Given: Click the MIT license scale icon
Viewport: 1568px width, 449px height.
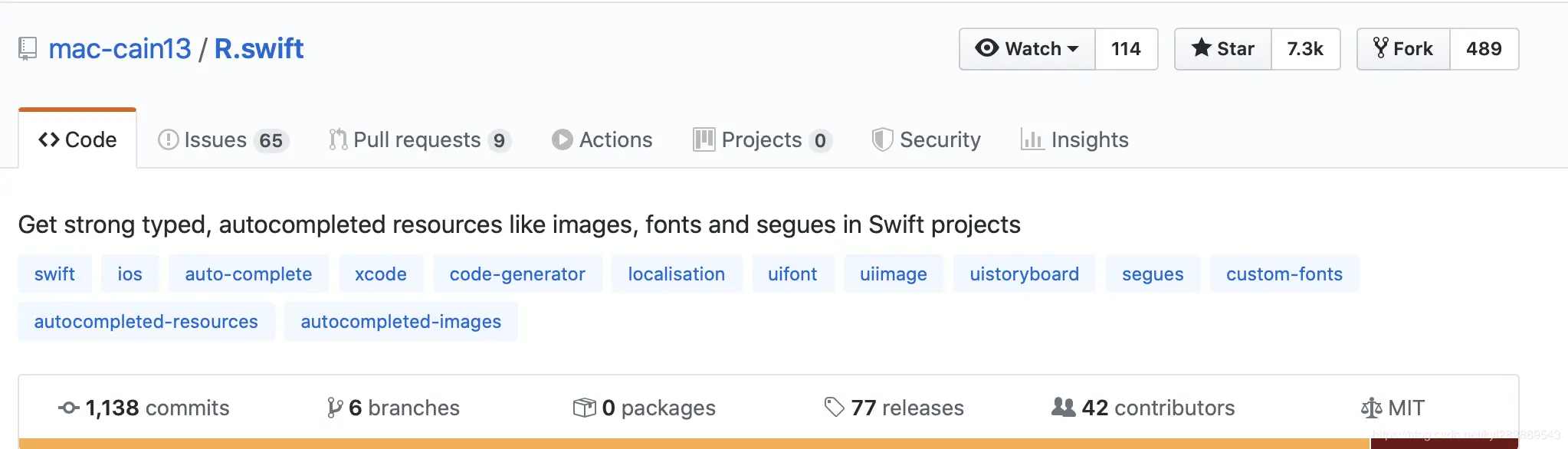Looking at the screenshot, I should click(1372, 408).
